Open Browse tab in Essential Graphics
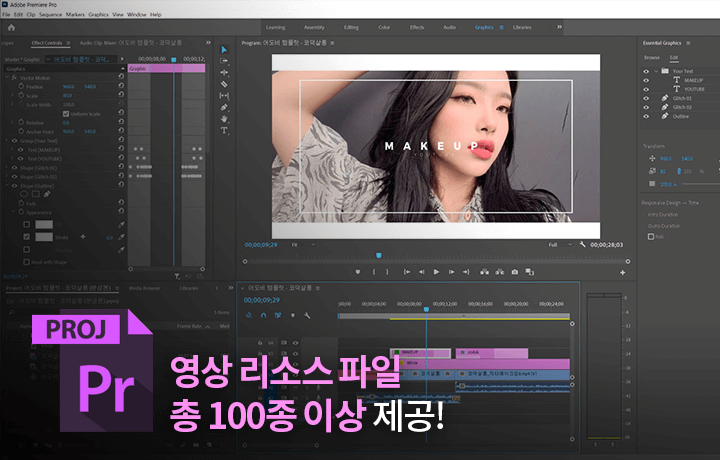Viewport: 720px width, 460px height. [652, 58]
